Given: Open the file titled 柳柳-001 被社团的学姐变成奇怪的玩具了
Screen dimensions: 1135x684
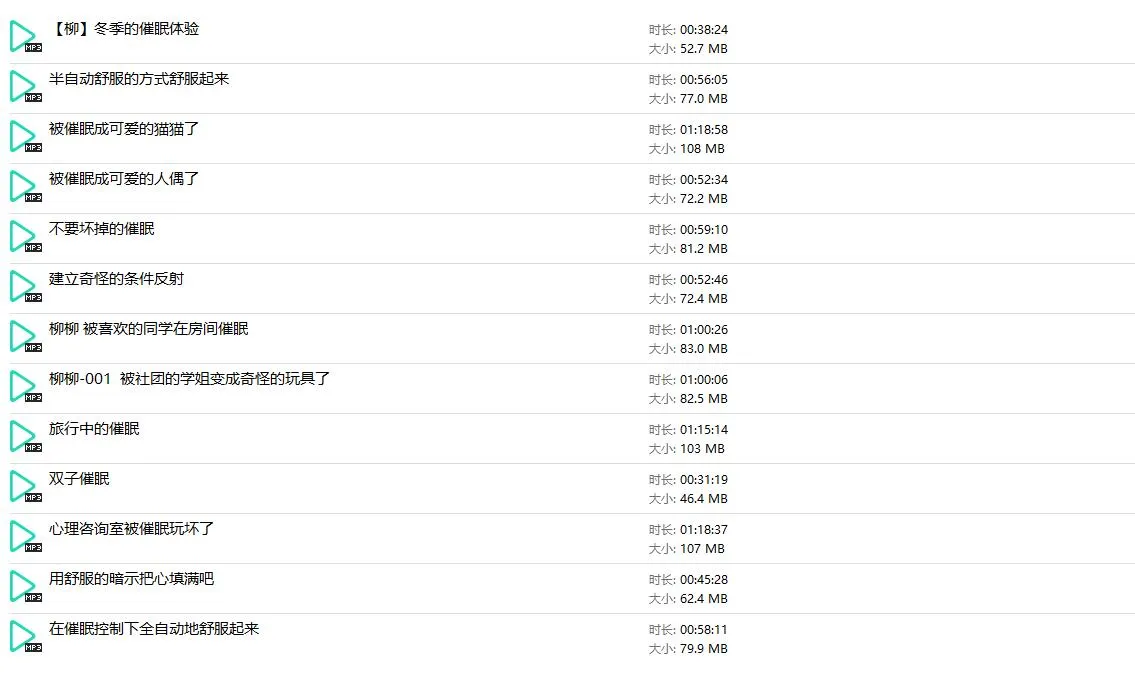Looking at the screenshot, I should 189,379.
